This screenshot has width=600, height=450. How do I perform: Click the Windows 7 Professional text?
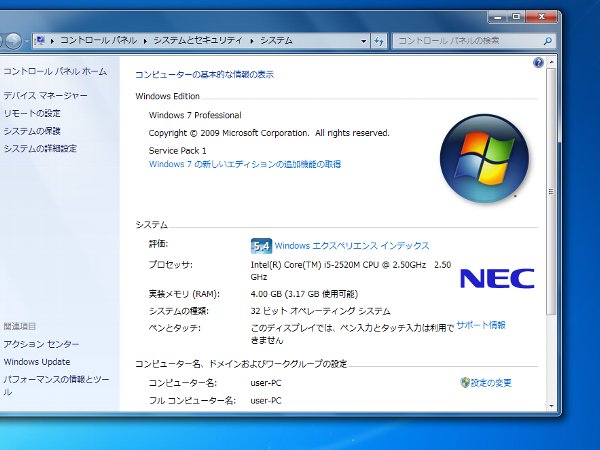coord(195,115)
